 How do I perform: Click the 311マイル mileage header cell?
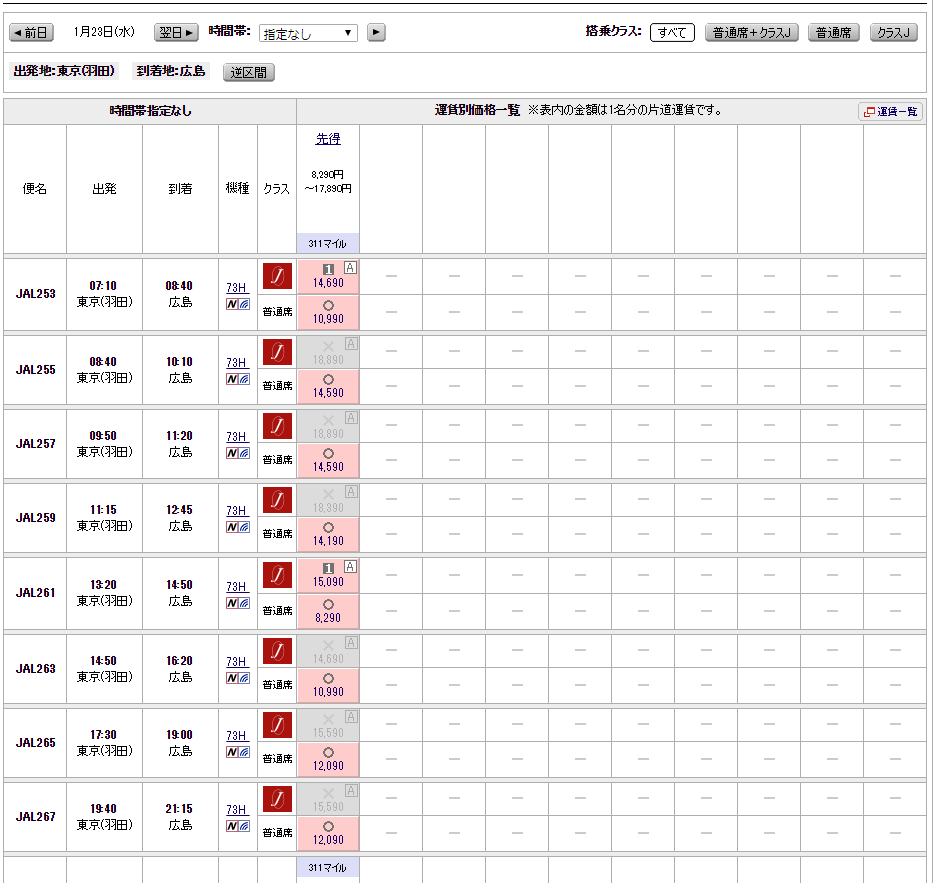(328, 244)
